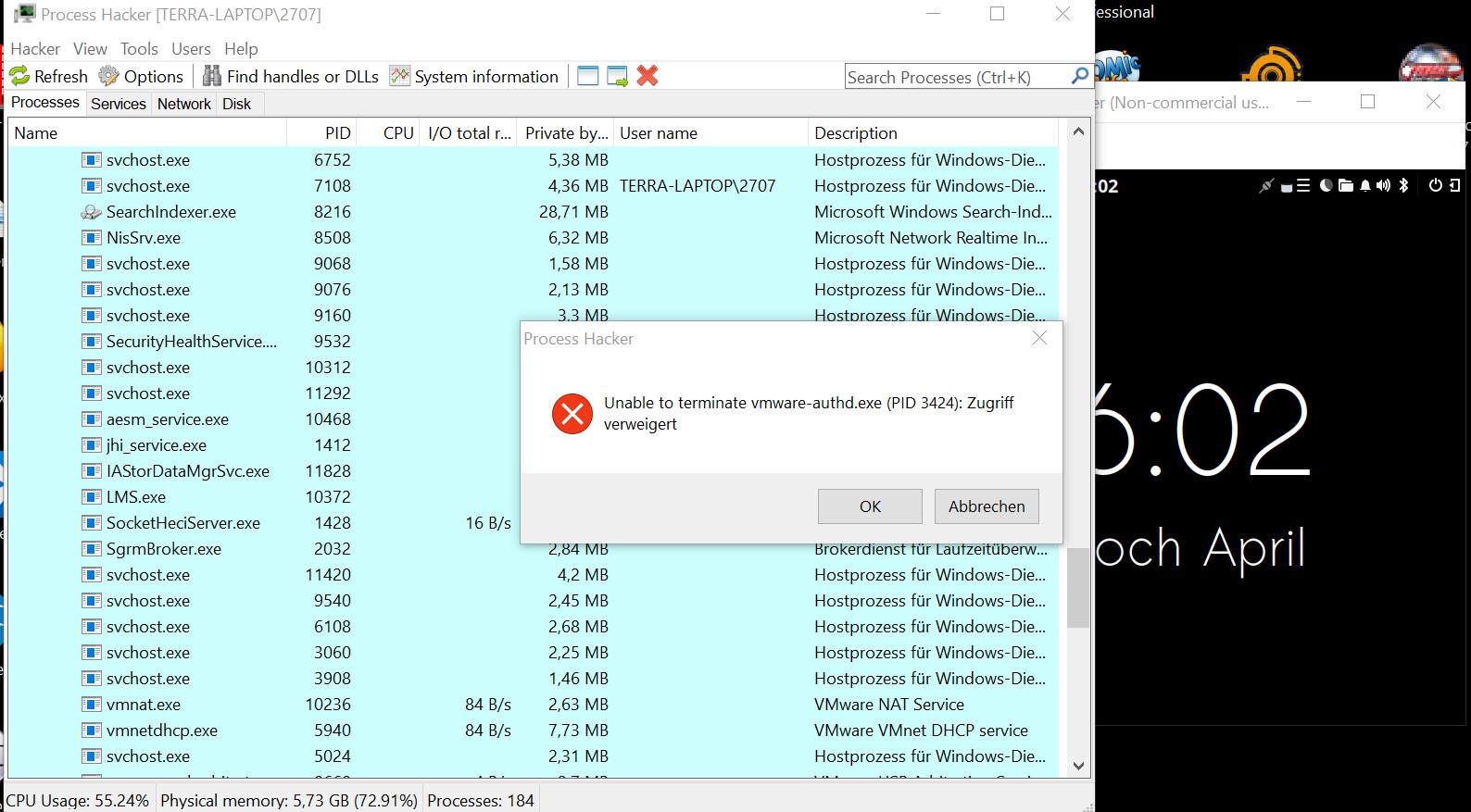Click process list scrollbar up arrow
1471x812 pixels.
[x=1078, y=131]
